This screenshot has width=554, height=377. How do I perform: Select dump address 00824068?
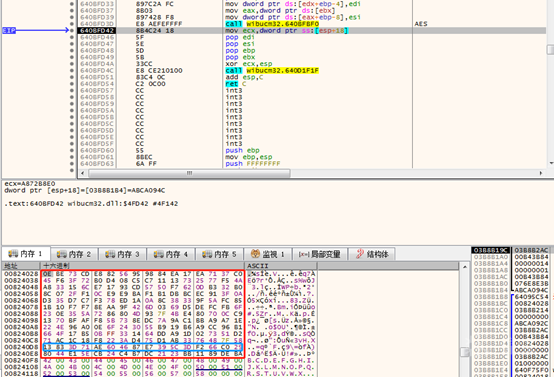[x=21, y=300]
